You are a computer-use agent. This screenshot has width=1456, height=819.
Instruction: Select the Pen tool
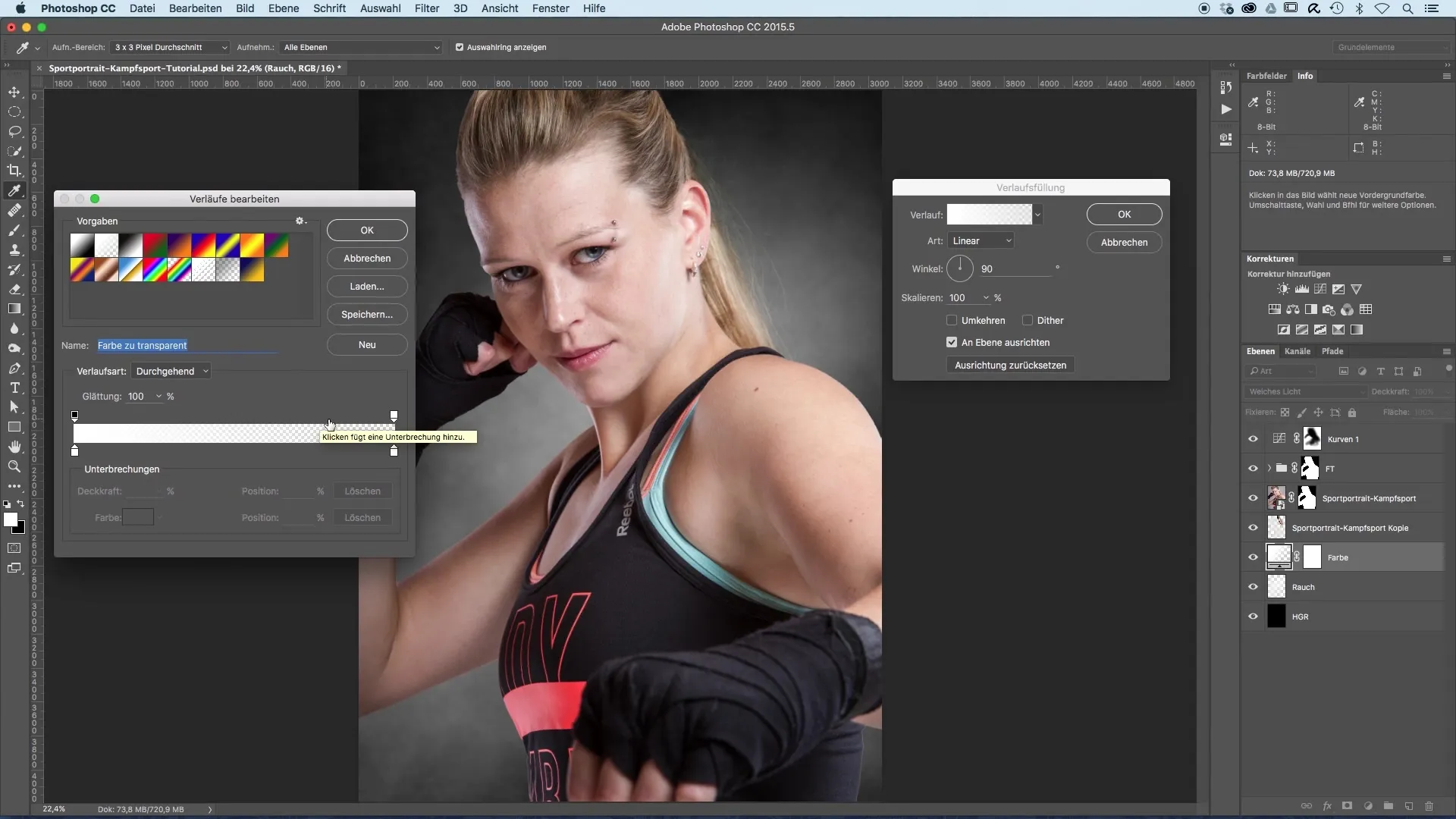tap(14, 368)
